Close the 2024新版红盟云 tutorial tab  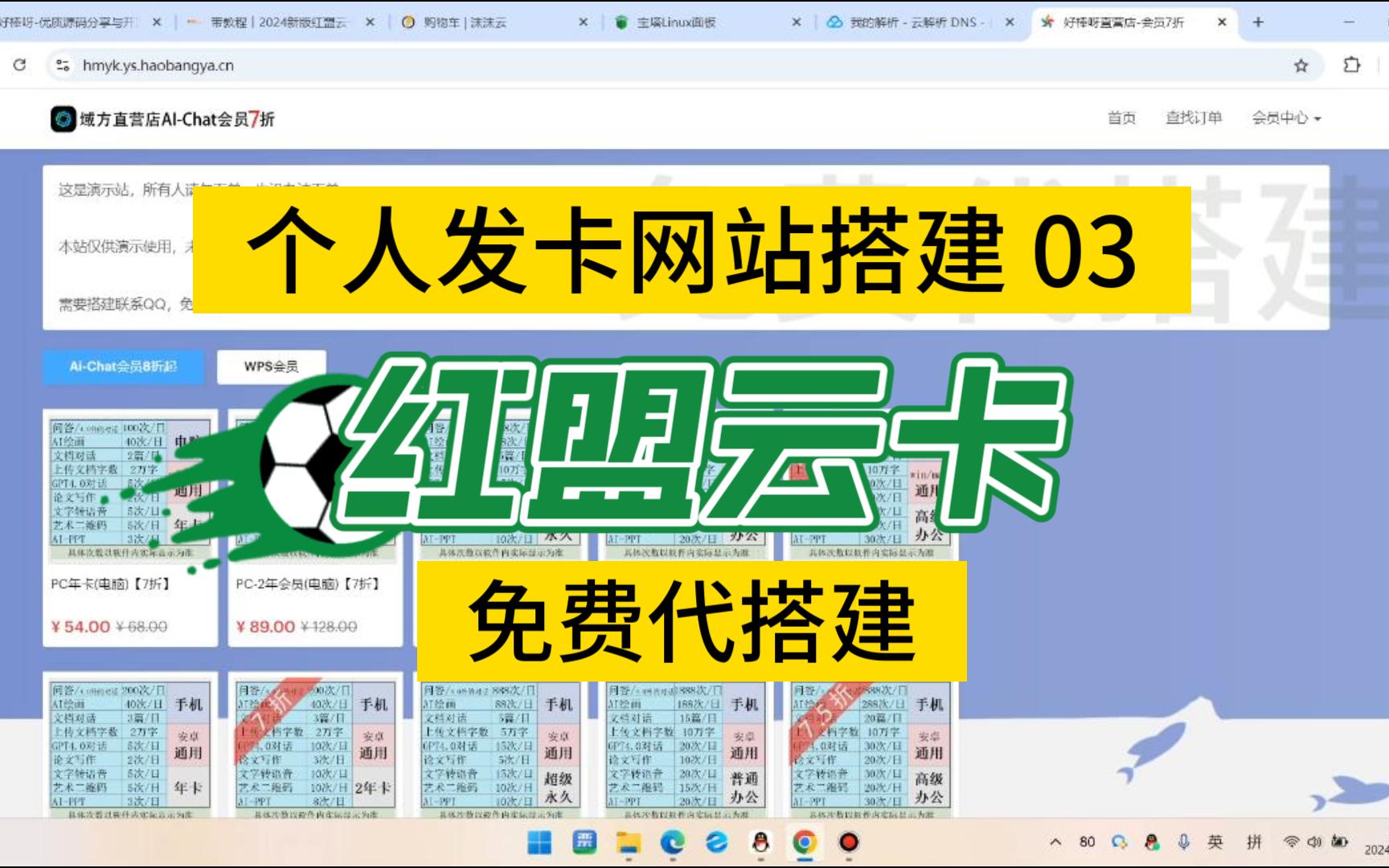(370, 23)
